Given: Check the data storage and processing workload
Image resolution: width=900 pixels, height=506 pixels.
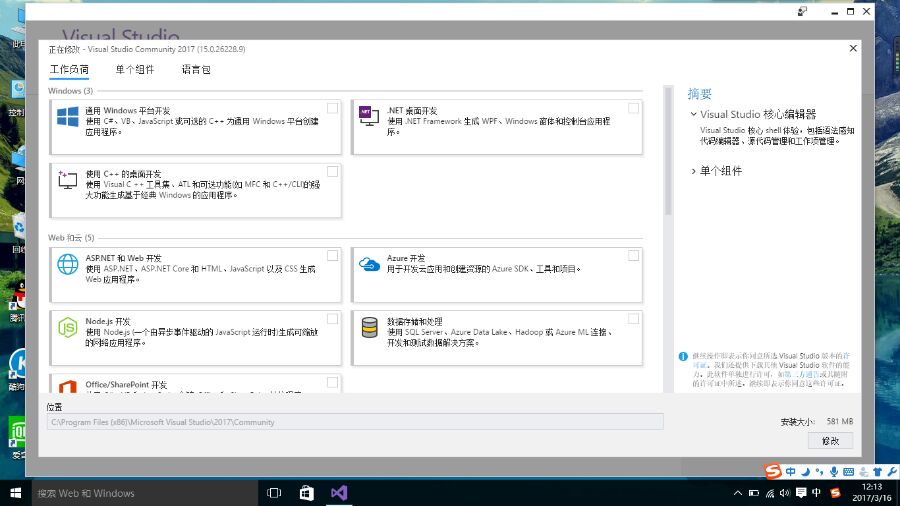Looking at the screenshot, I should tap(633, 319).
